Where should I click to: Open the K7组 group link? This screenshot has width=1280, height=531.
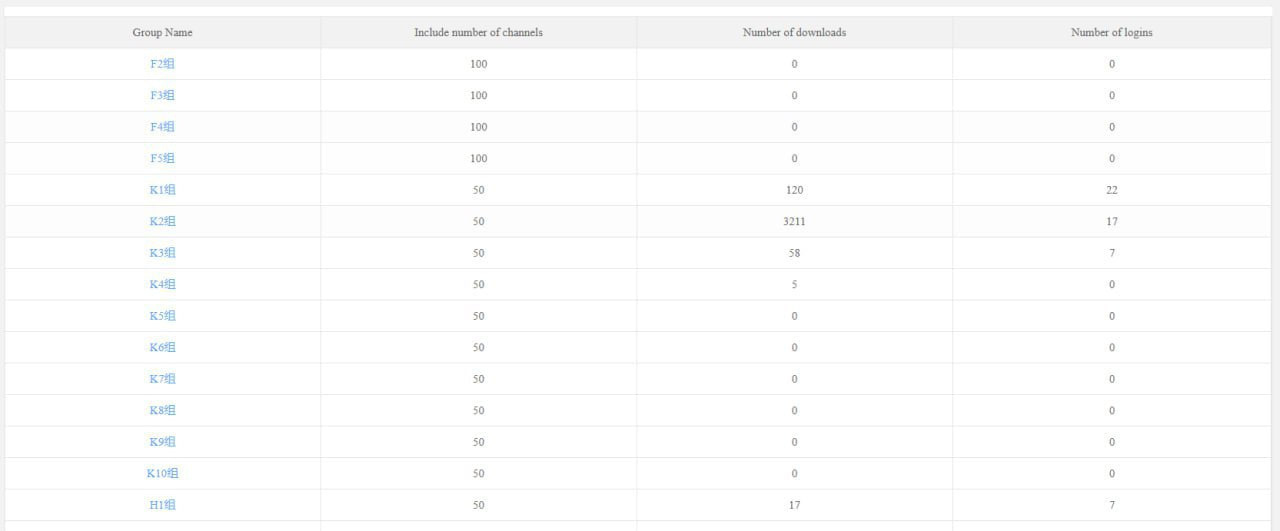click(162, 379)
